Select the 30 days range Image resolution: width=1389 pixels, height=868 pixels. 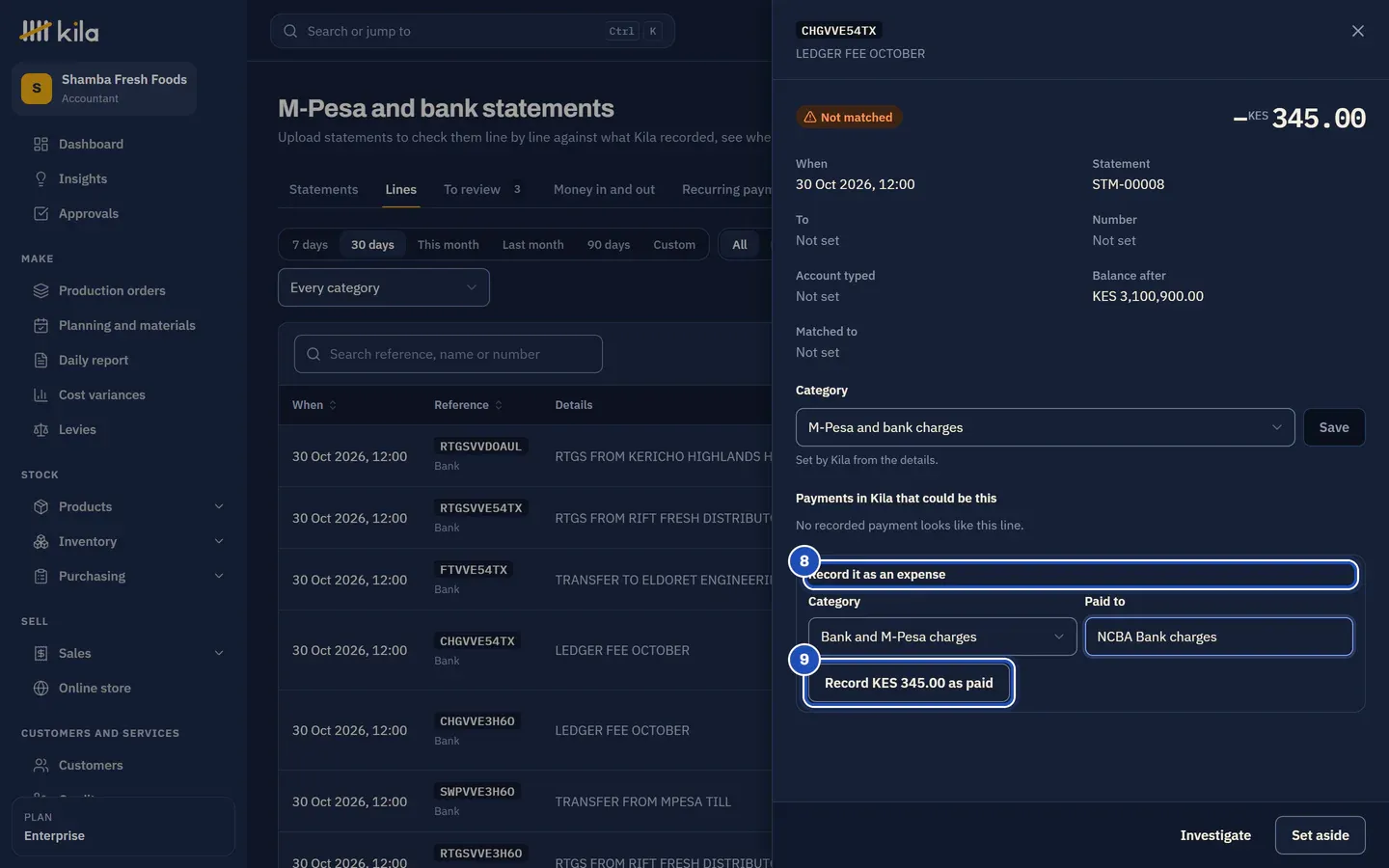tap(372, 245)
